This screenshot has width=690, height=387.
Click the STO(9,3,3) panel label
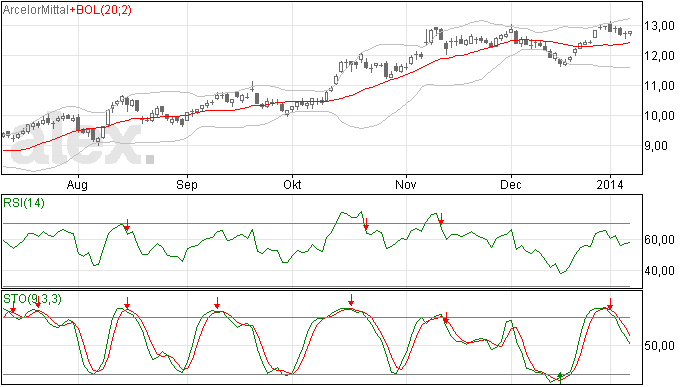click(x=33, y=299)
